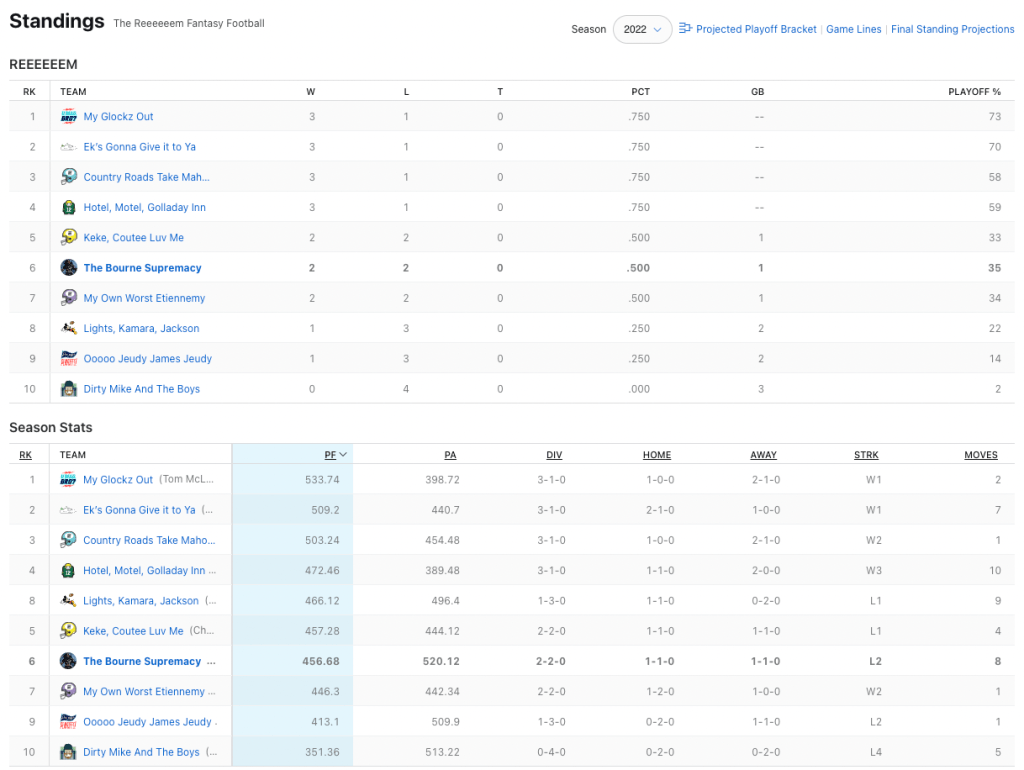The image size is (1024, 770).
Task: Sort Season Stats by MOVES column
Action: click(980, 455)
